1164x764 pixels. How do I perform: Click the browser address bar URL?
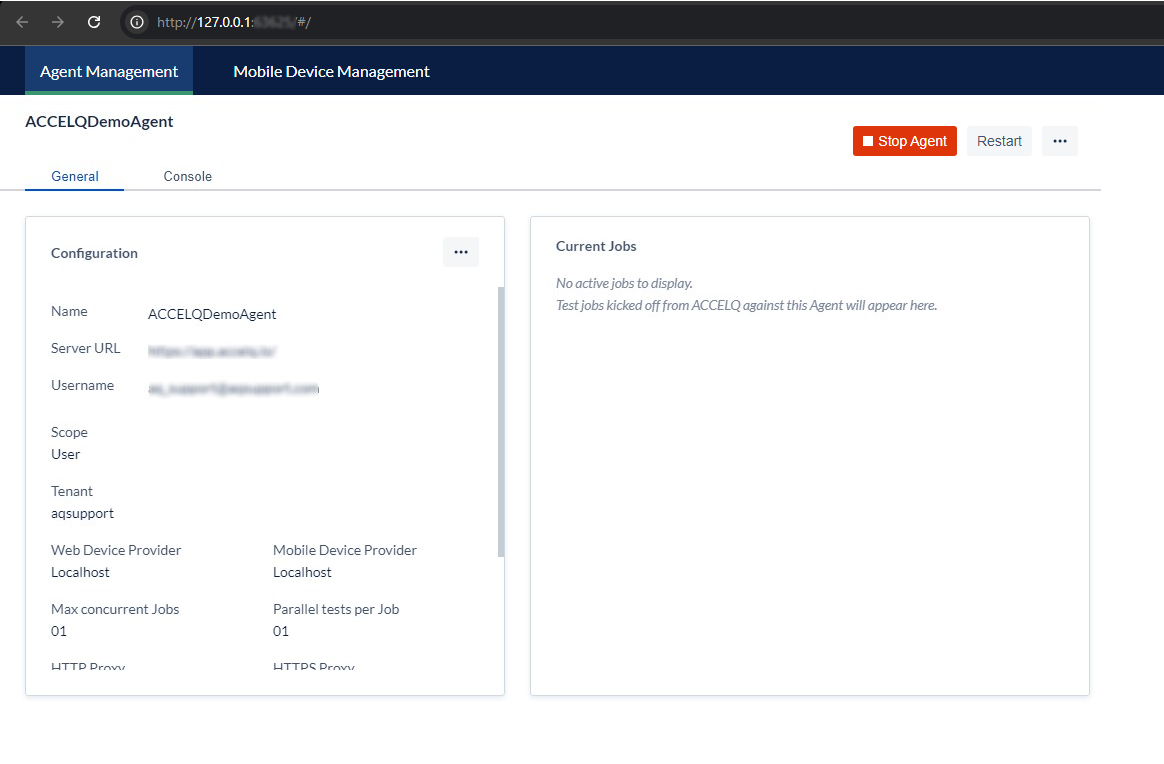tap(234, 22)
